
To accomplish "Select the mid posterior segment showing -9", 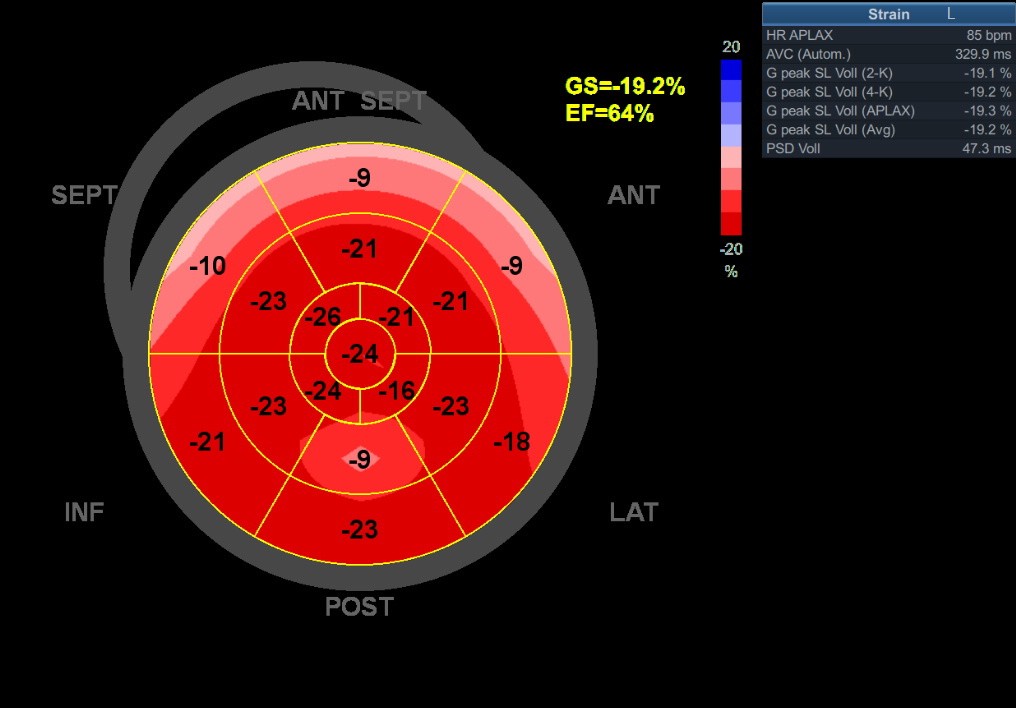I will (x=360, y=460).
